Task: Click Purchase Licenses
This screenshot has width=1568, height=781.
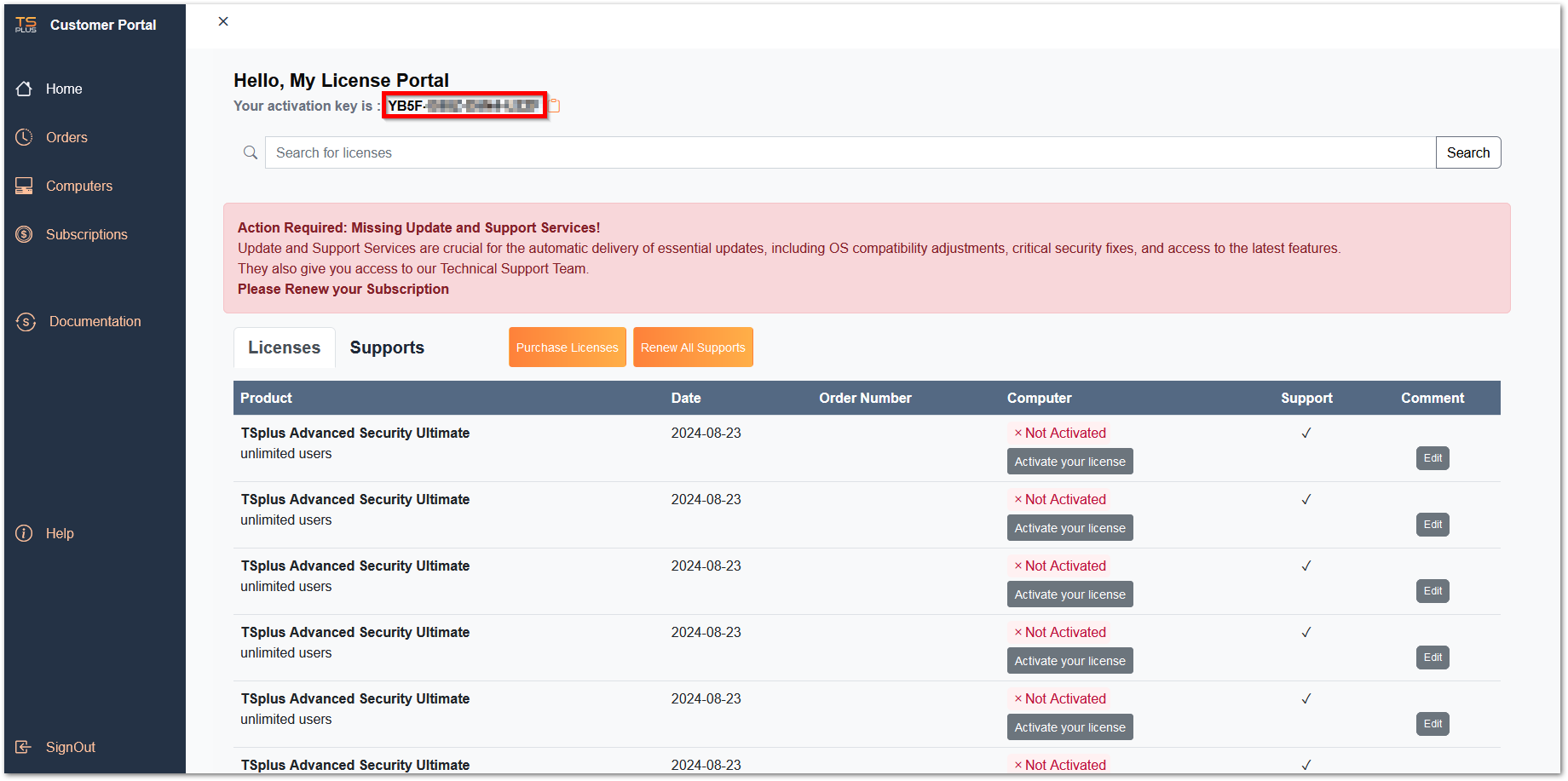Action: coord(567,347)
